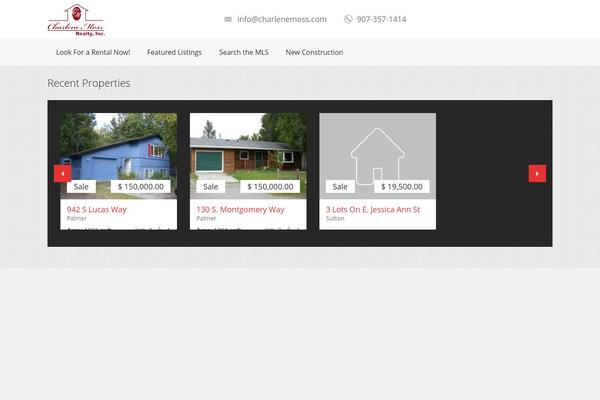The height and width of the screenshot is (400, 600).
Task: Click the Recent Properties heading
Action: point(89,83)
